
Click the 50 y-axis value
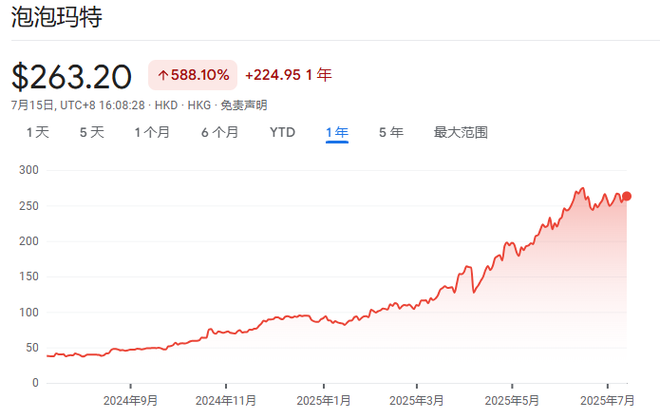32,348
